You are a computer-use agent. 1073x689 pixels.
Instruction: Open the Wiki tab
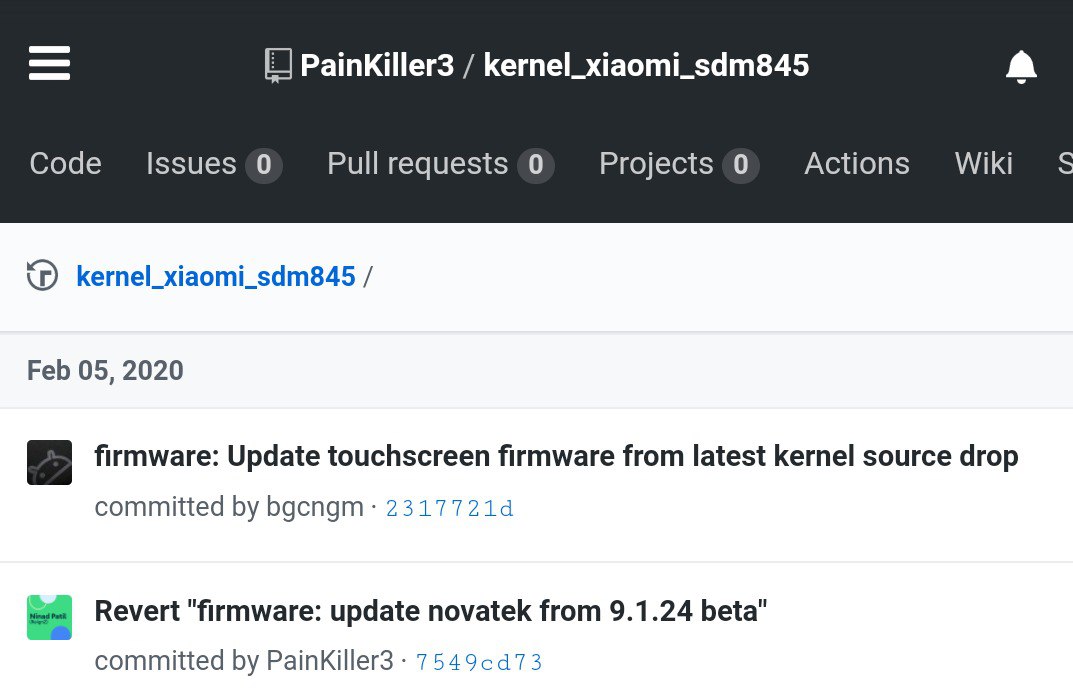click(x=983, y=164)
